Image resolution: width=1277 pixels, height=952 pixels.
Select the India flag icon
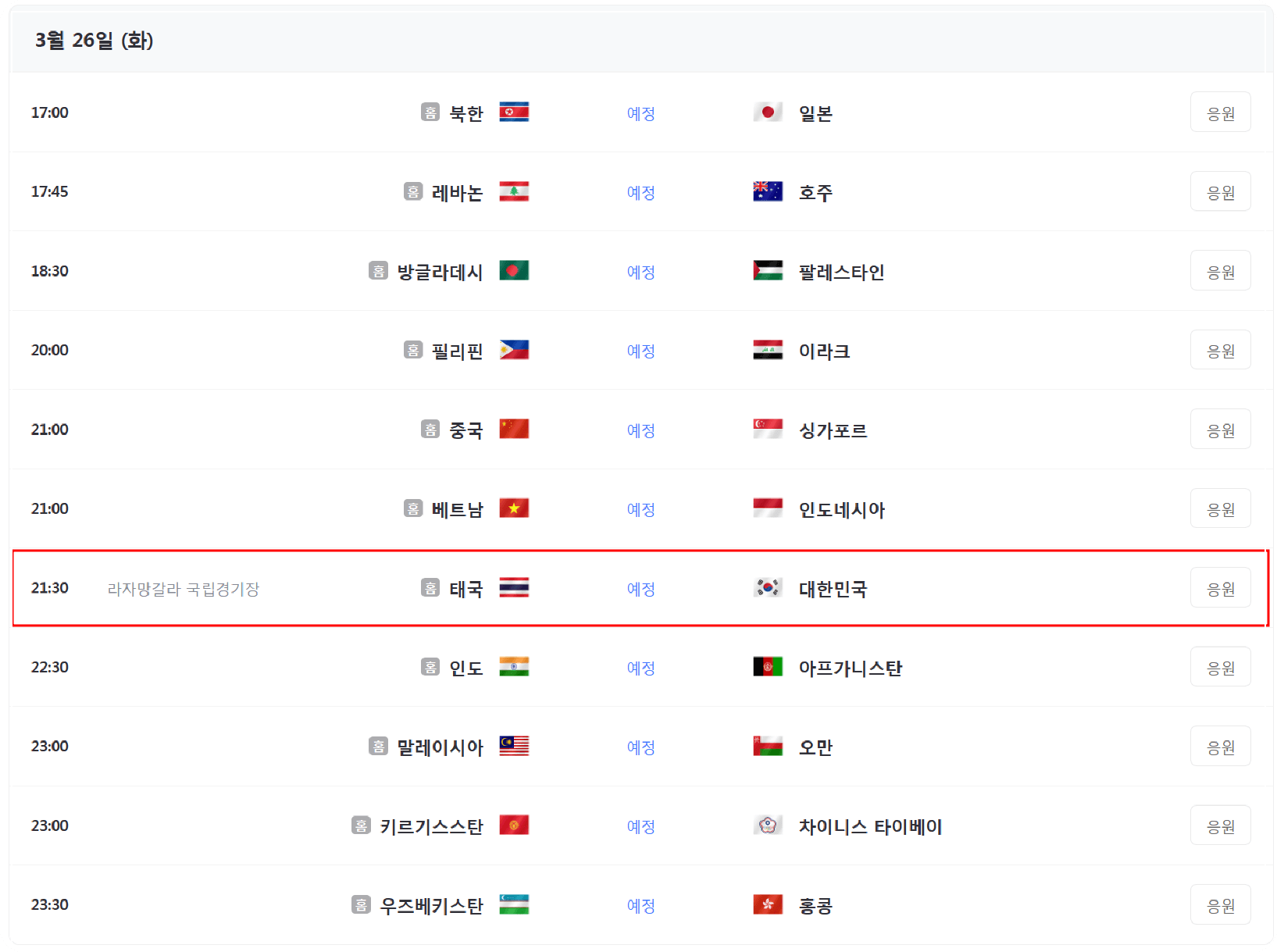tap(515, 667)
